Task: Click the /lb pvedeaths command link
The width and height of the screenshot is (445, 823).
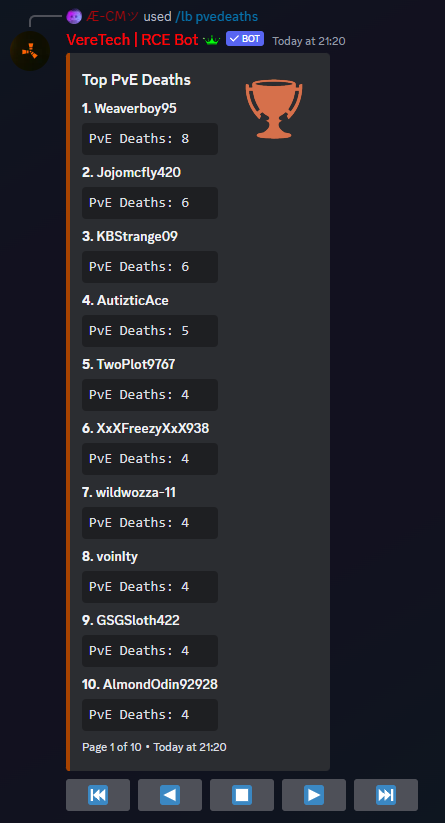Action: click(x=216, y=17)
